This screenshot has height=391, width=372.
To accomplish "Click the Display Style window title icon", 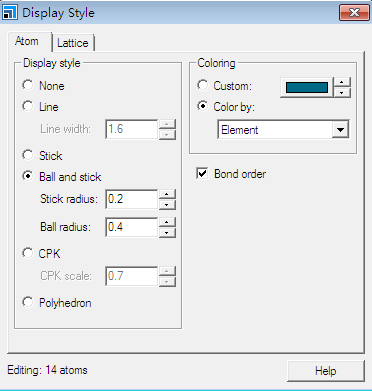I will (x=9, y=13).
